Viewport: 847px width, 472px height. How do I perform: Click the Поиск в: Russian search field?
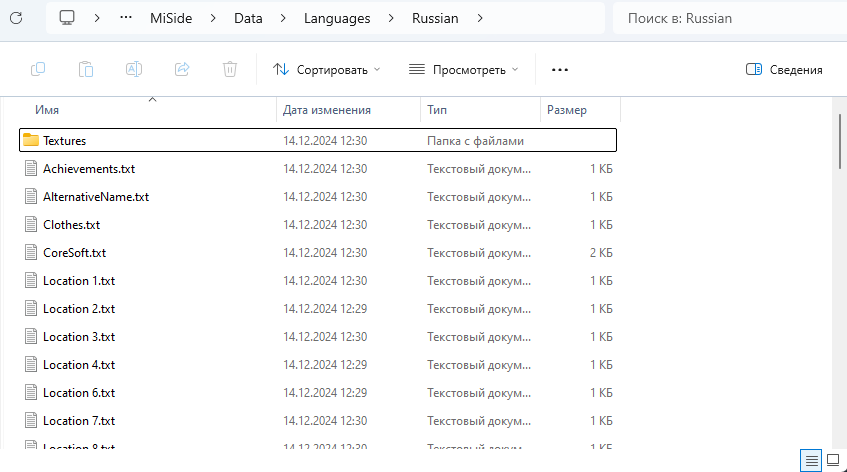point(727,18)
